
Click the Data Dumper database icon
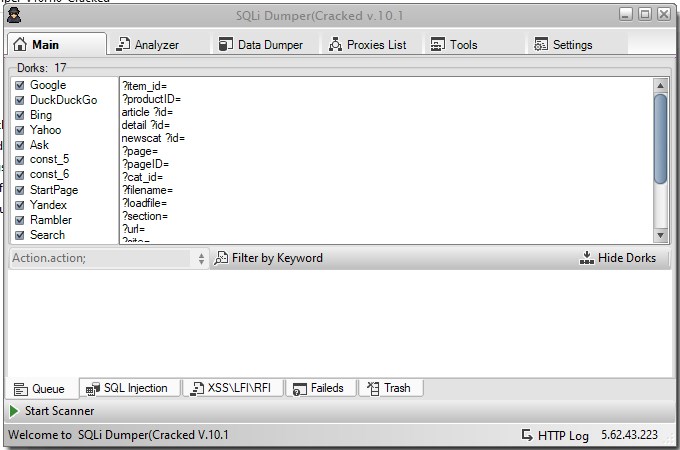(x=226, y=44)
